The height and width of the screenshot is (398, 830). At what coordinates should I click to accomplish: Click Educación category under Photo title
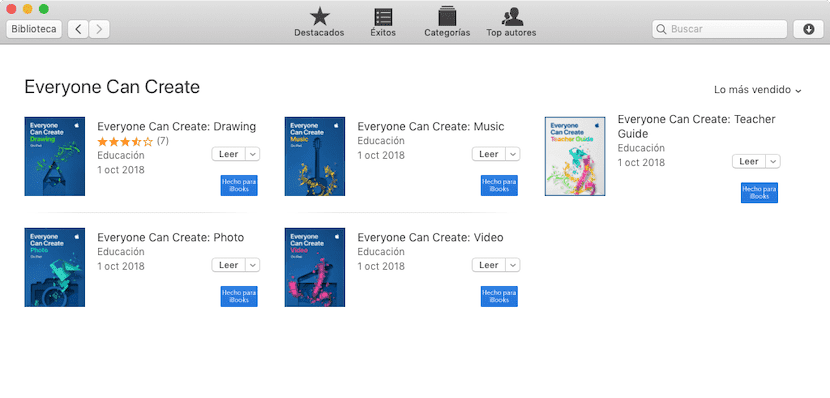pyautogui.click(x=121, y=252)
